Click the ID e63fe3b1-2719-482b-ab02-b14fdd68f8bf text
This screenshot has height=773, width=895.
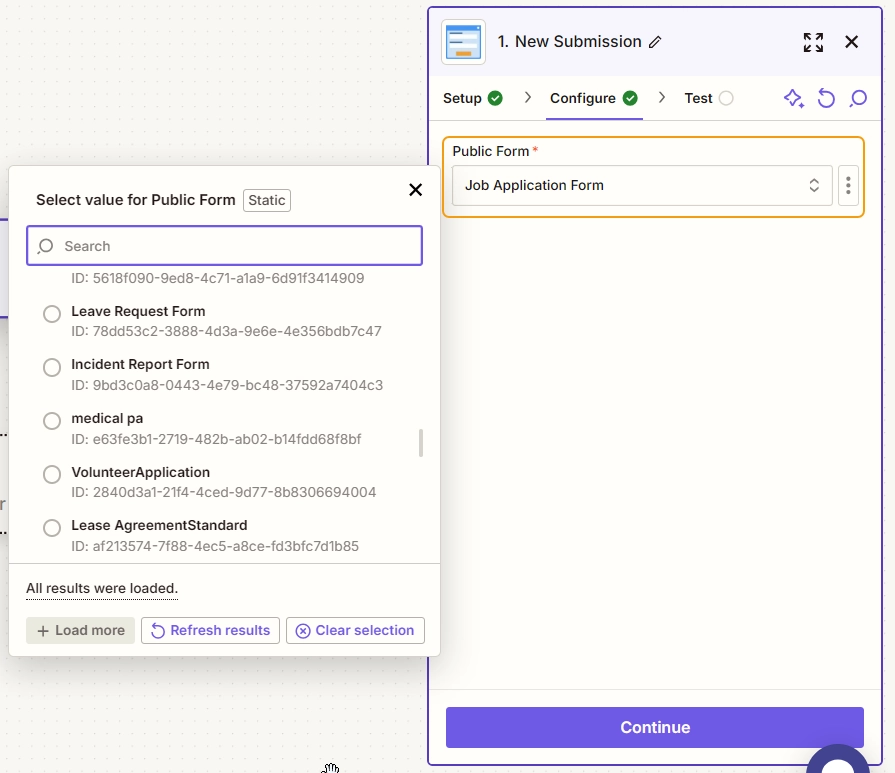pos(216,439)
